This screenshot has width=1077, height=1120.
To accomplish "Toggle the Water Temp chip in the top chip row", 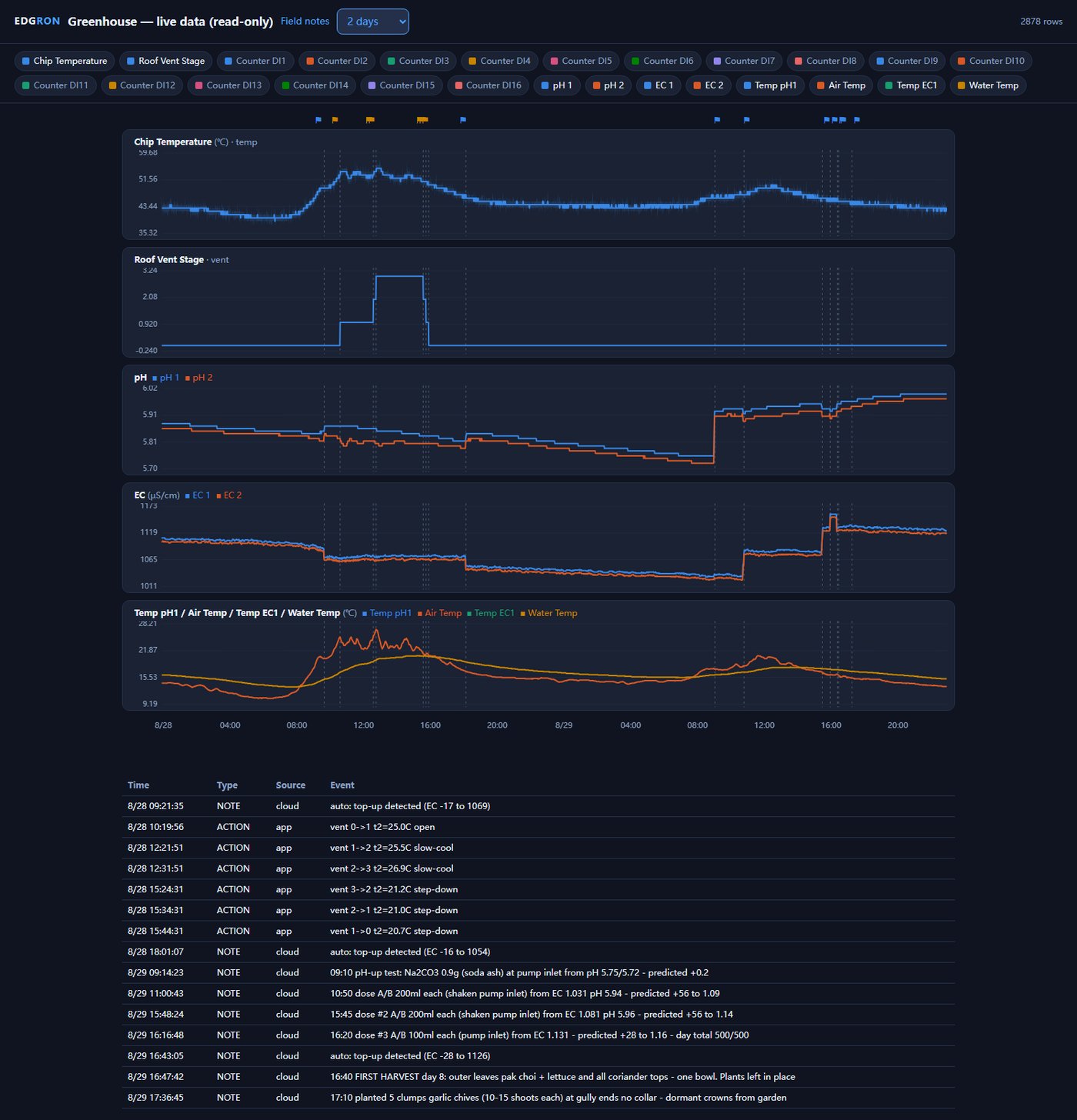I will 988,85.
